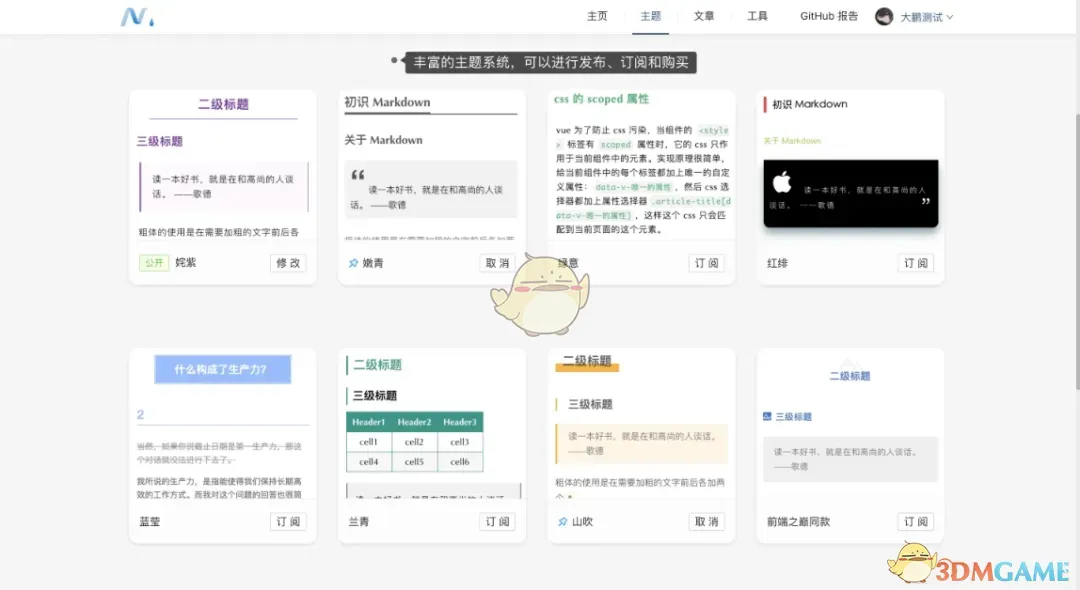This screenshot has width=1080, height=590.
Task: Subscribe to the 绿意 theme
Action: pos(707,262)
